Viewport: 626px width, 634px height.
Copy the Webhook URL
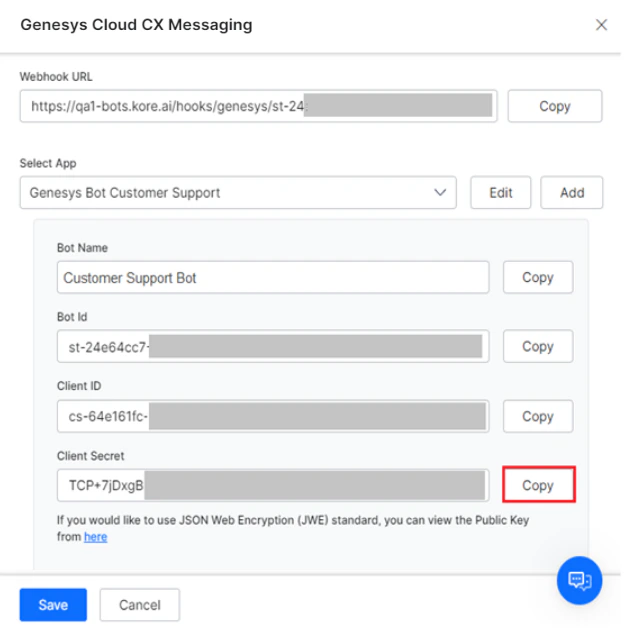pyautogui.click(x=555, y=106)
